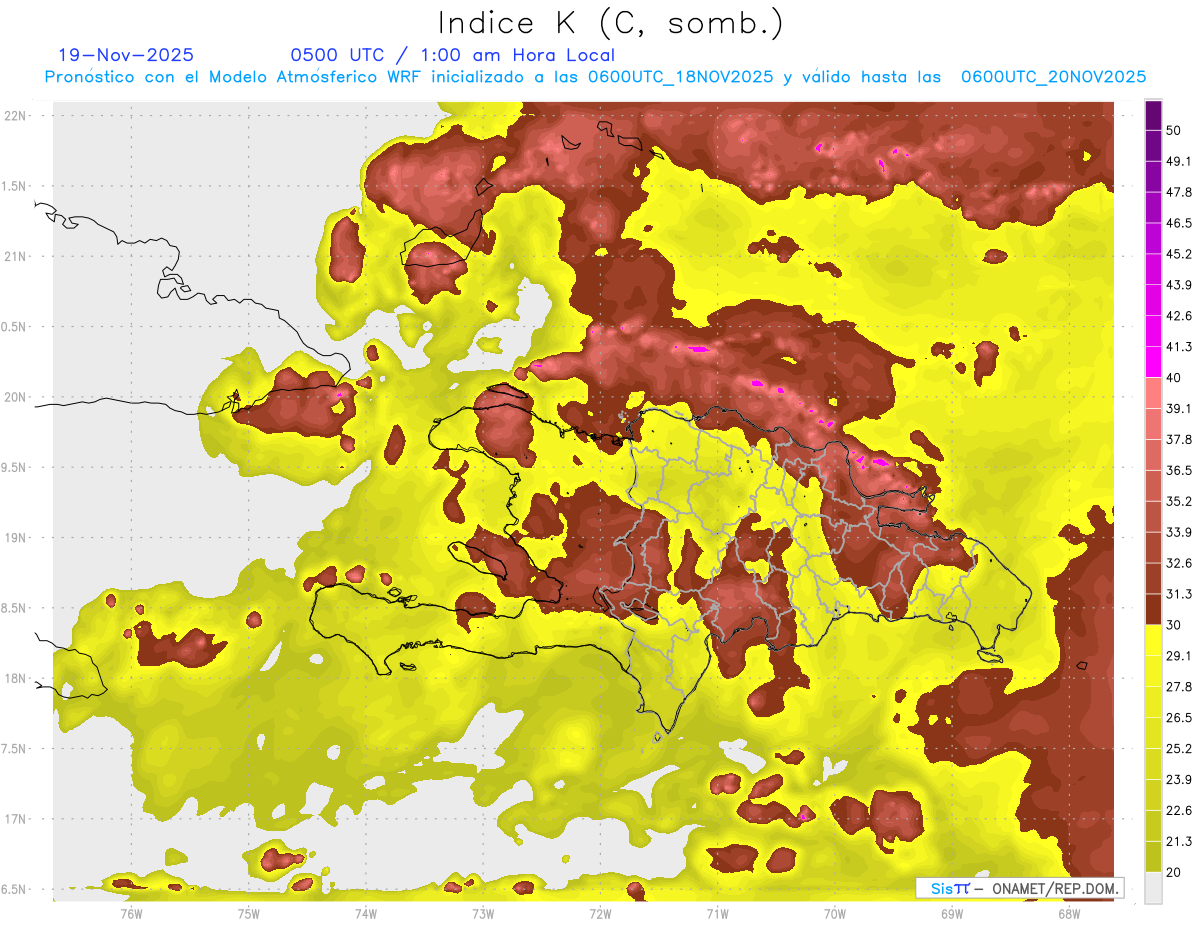Click the 74W longitude label

tap(366, 913)
